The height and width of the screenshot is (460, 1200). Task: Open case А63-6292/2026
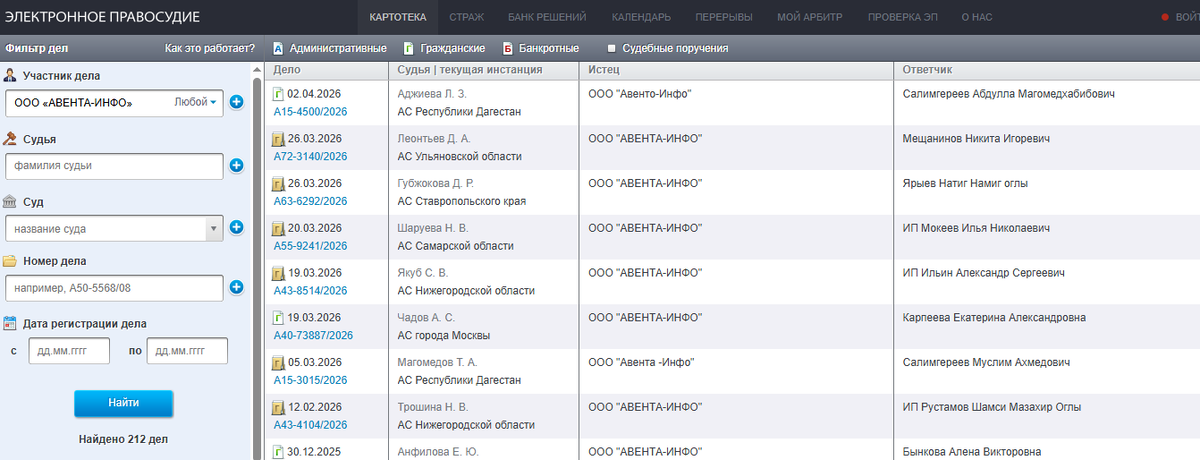point(311,201)
